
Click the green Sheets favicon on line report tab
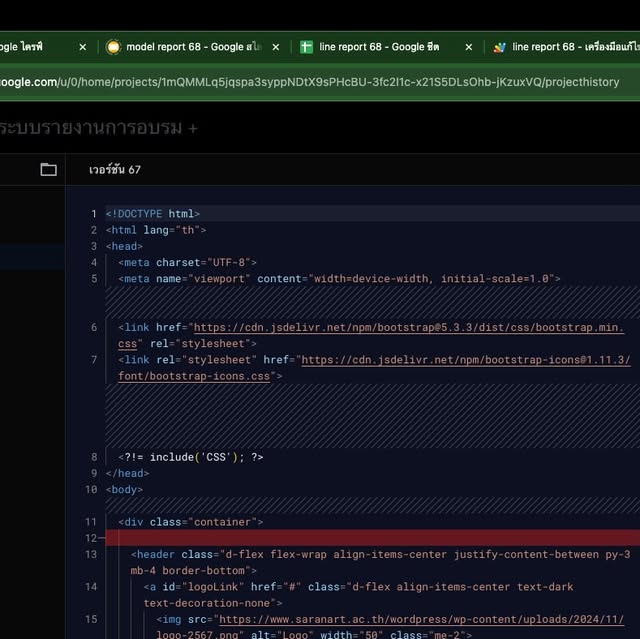[307, 47]
